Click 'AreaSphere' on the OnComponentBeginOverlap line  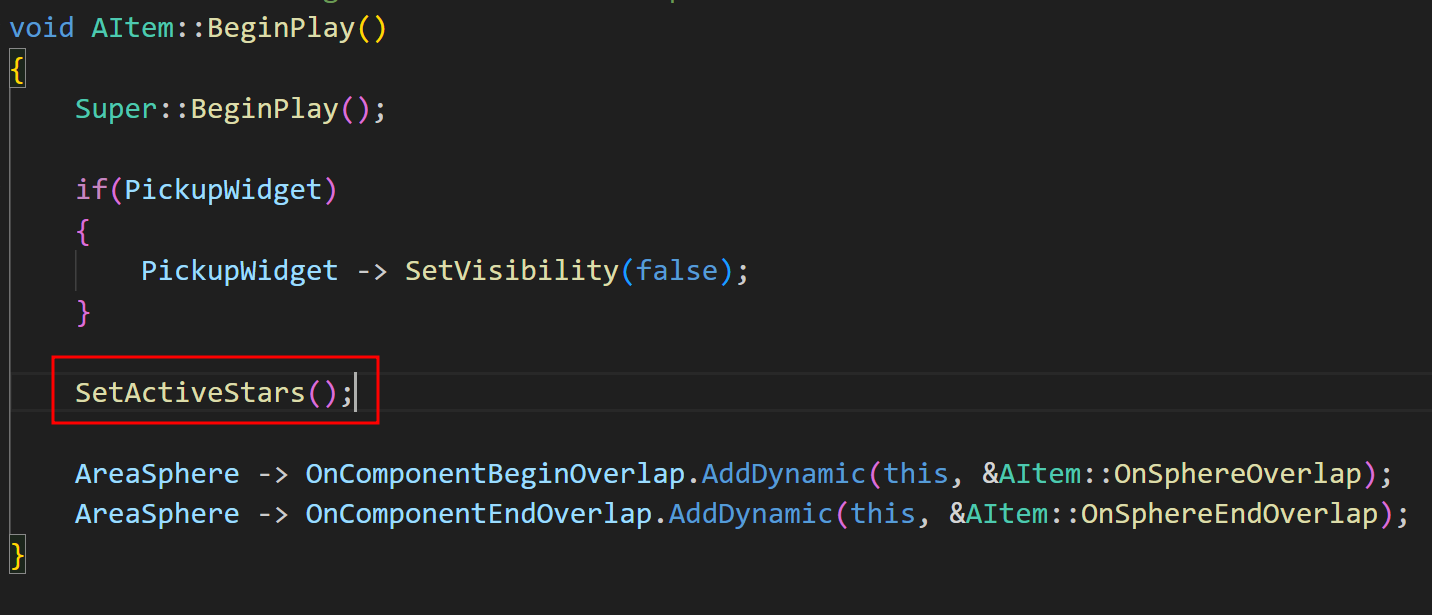click(x=158, y=473)
